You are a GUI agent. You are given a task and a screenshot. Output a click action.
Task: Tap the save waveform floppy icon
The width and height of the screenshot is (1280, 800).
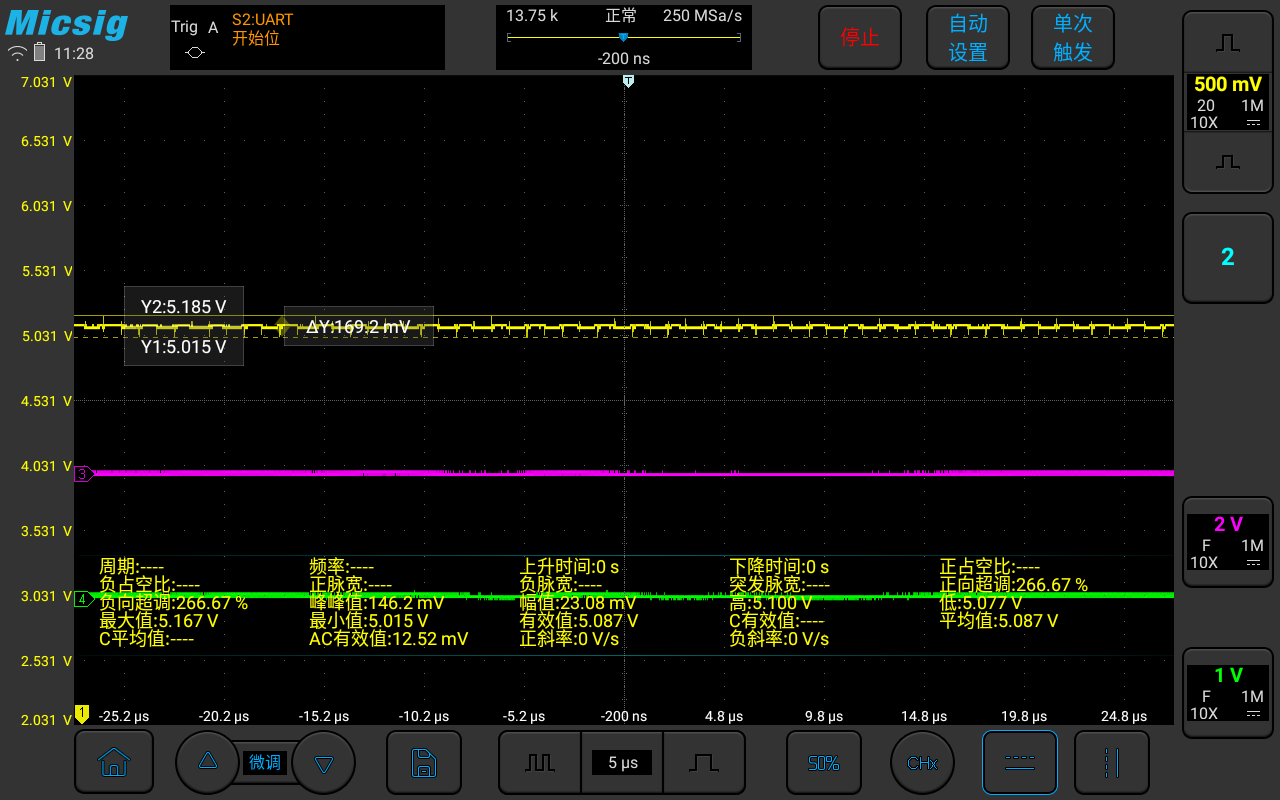(x=424, y=762)
